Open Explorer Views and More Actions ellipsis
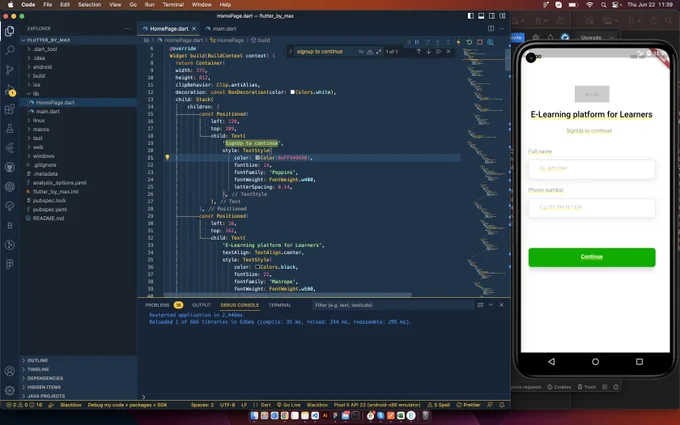 point(128,29)
